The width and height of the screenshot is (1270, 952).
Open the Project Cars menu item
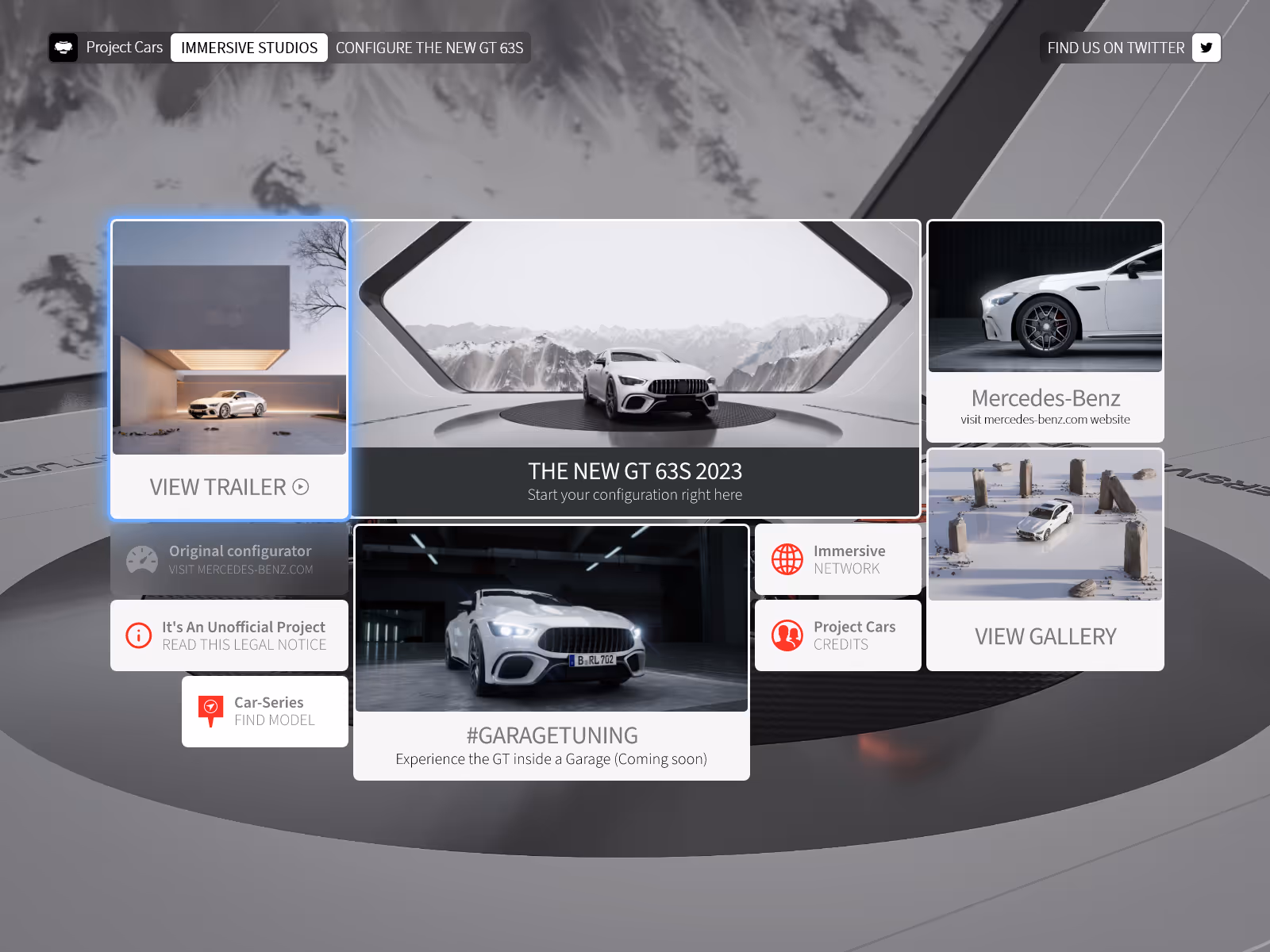tap(124, 48)
